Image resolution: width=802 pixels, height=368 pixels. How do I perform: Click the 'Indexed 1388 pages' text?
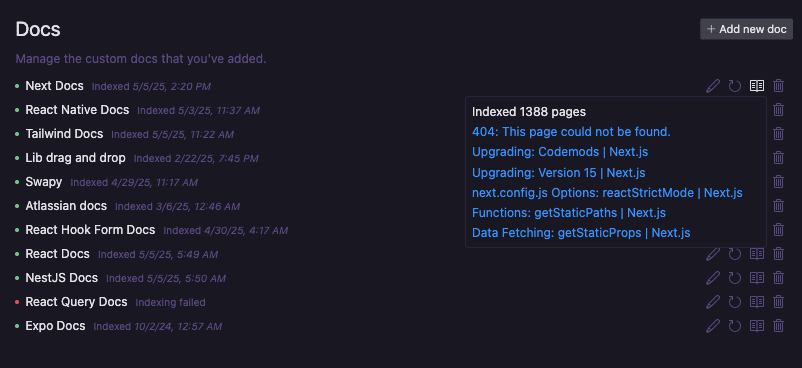[529, 112]
